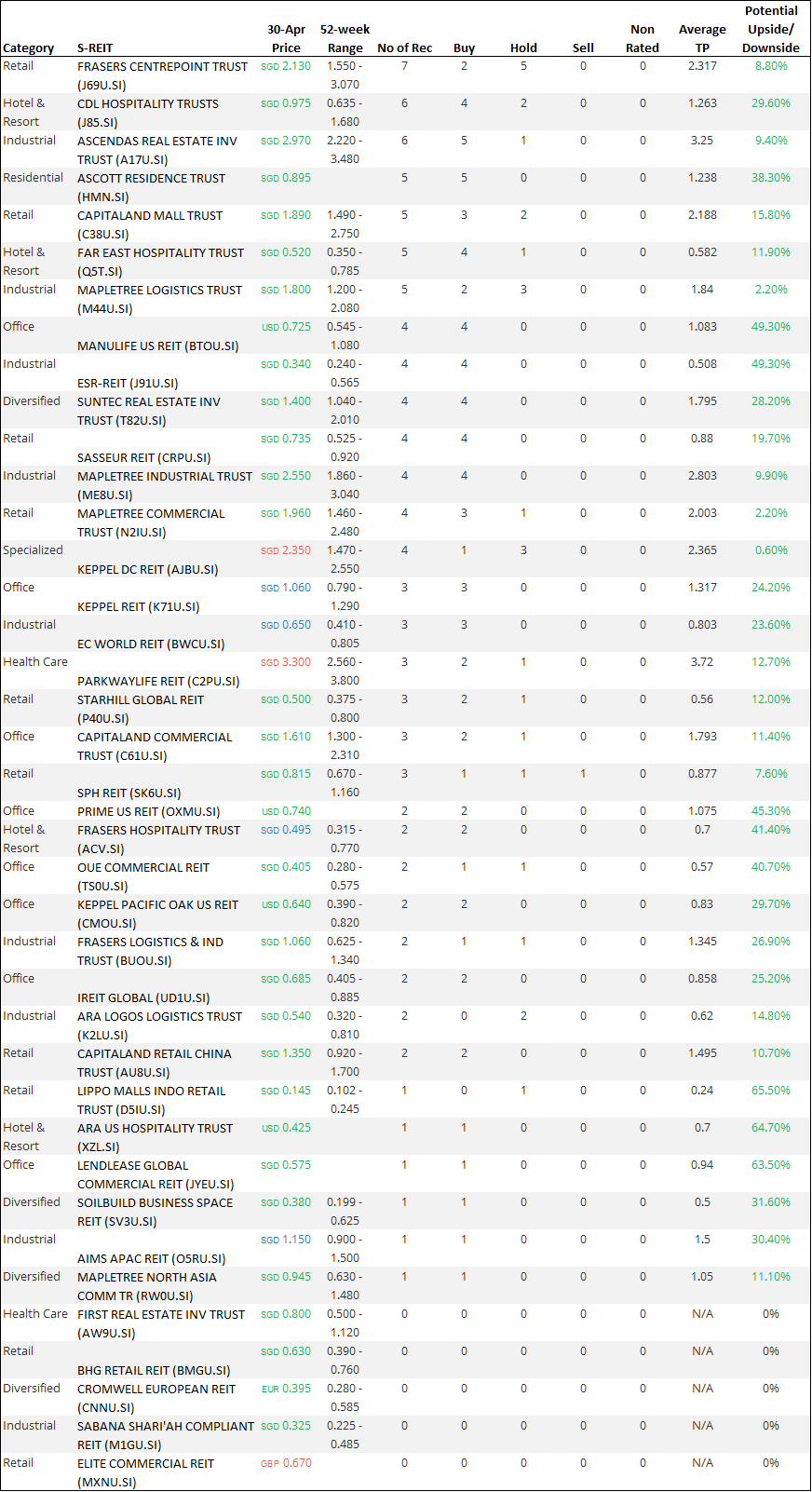This screenshot has height=1492, width=812.
Task: Select CAPITALAND MALL TRUST (C38U.SI) cell
Action: coord(150,224)
